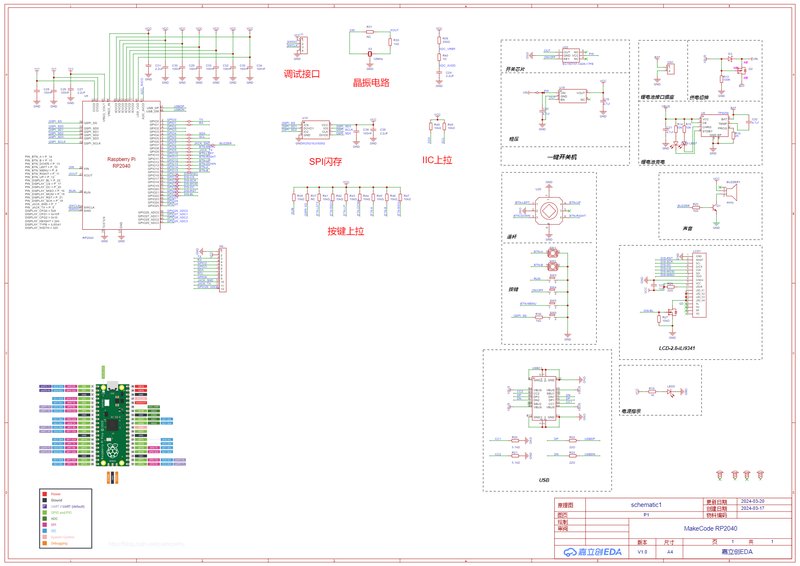The image size is (800, 566).
Task: Click the 2024-03-20 update date
Action: pyautogui.click(x=752, y=502)
